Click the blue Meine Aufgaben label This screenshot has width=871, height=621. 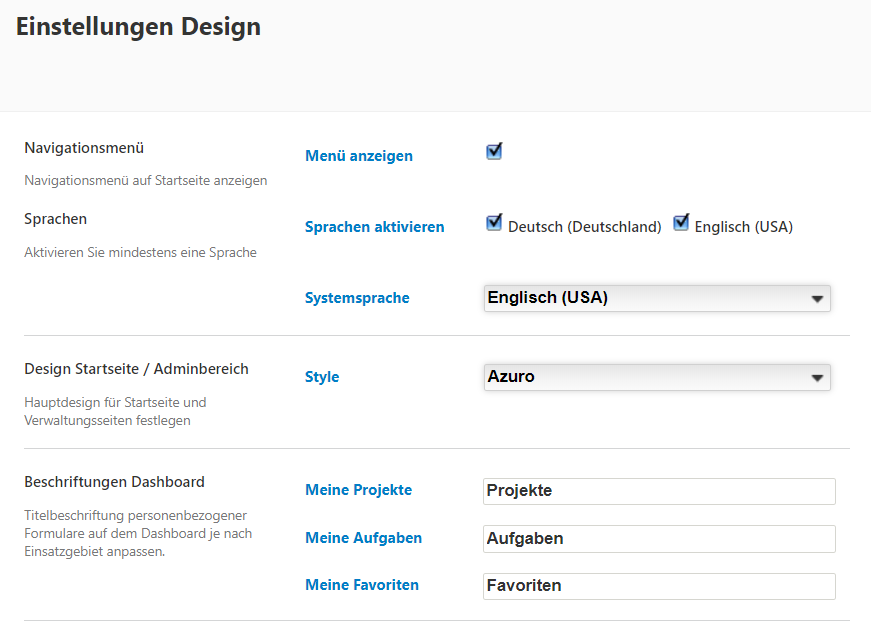pos(363,538)
